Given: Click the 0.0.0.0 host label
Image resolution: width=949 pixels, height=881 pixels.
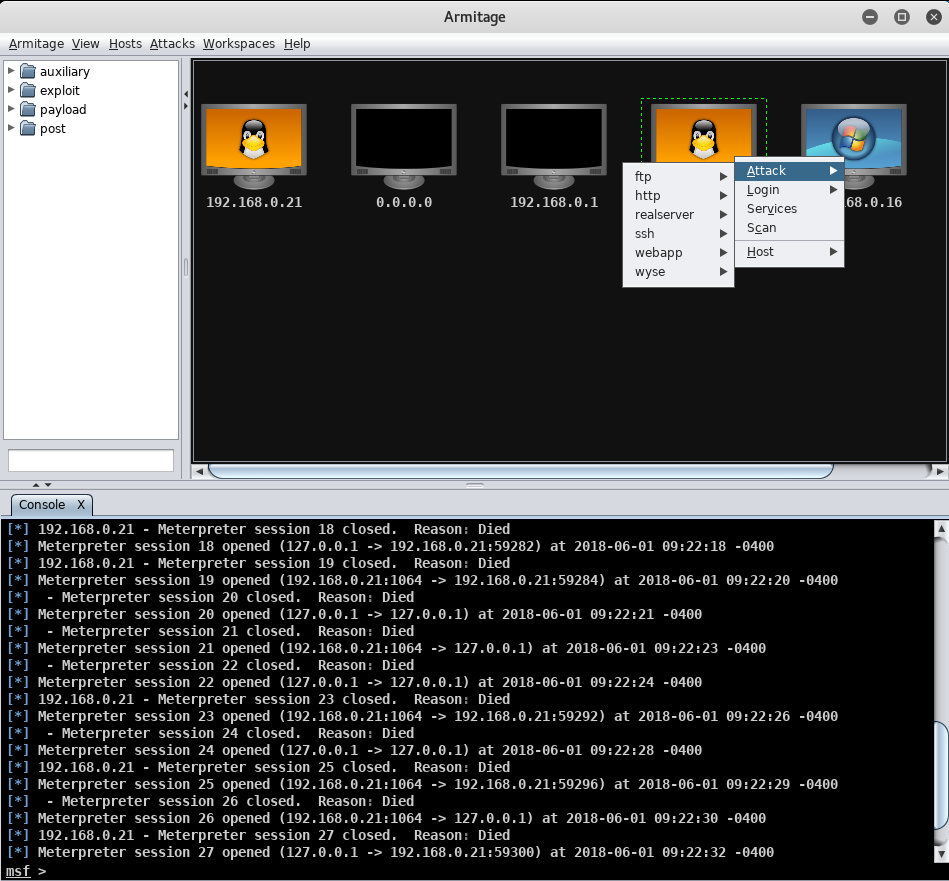Looking at the screenshot, I should (x=404, y=202).
